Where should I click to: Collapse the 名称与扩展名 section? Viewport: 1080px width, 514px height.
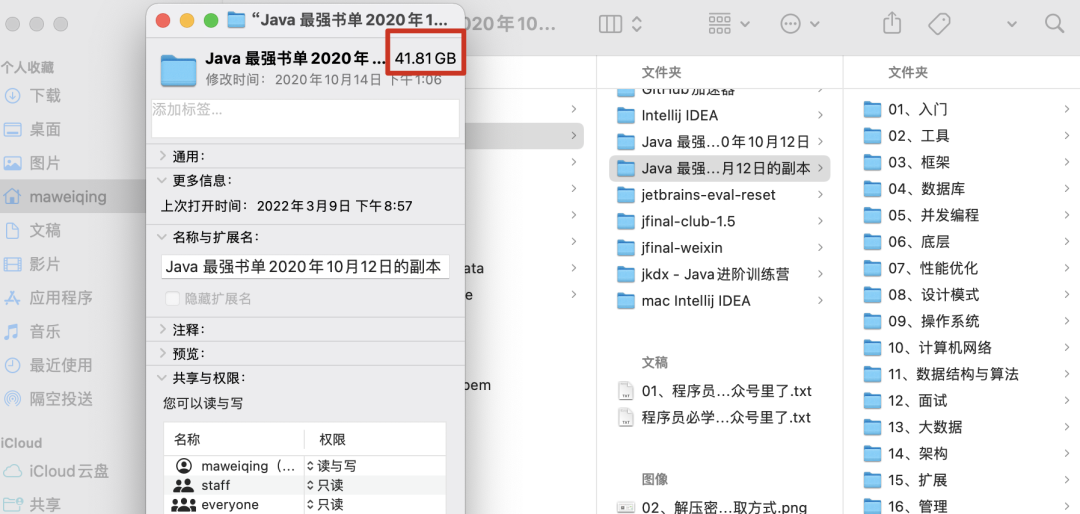click(162, 237)
